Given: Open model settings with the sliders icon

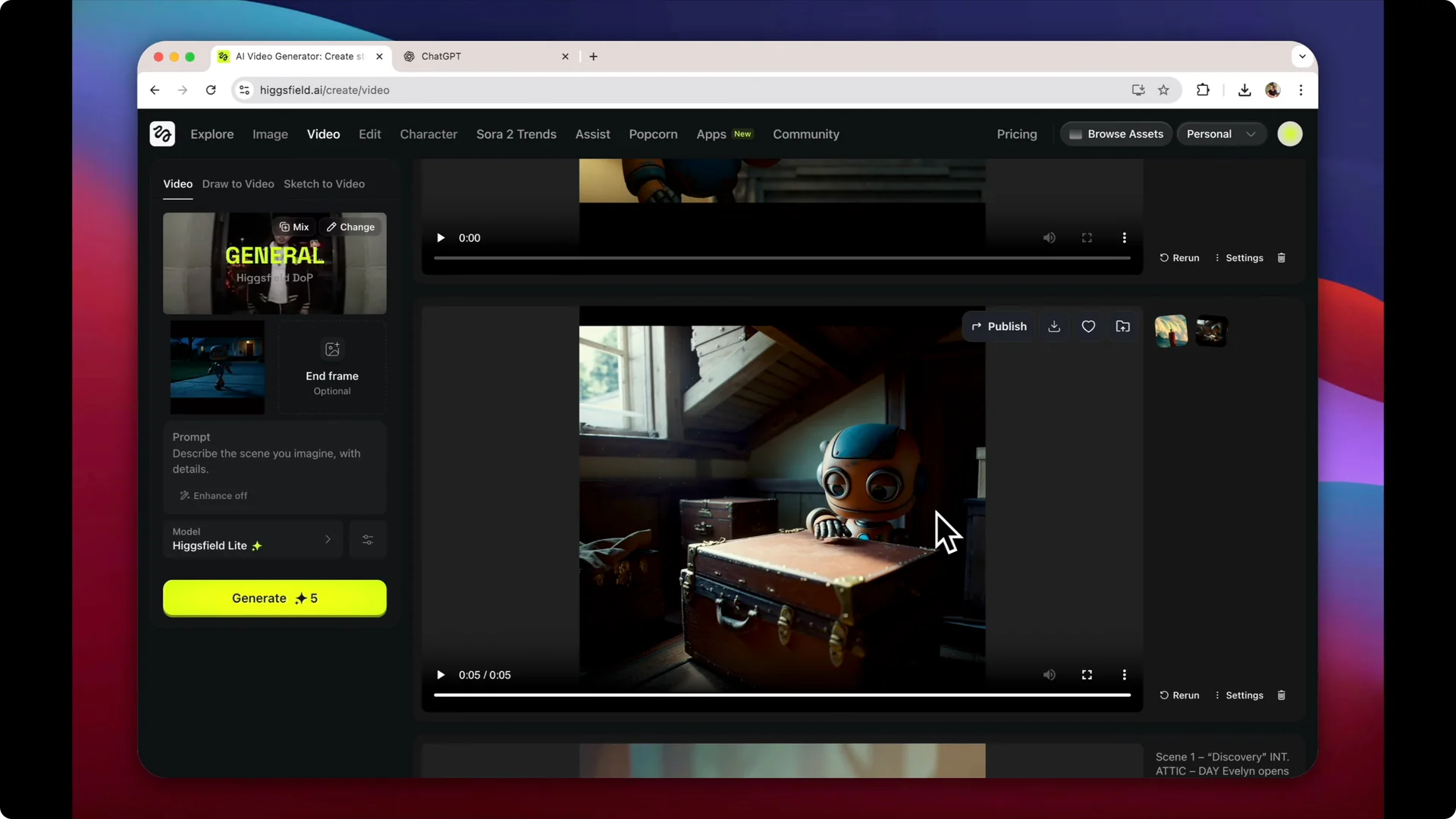Looking at the screenshot, I should 368,539.
